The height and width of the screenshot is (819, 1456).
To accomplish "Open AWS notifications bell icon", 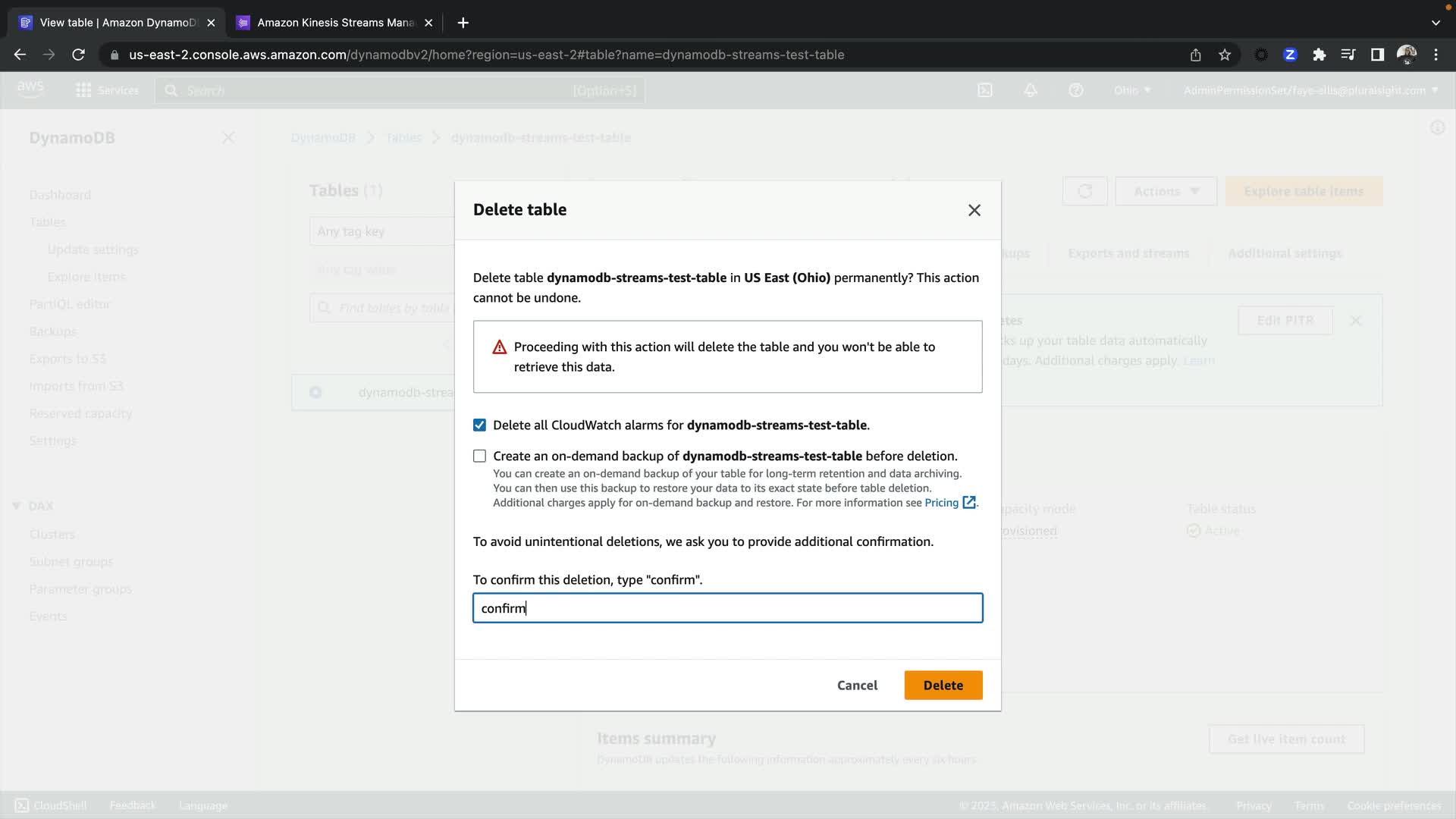I will tap(1031, 90).
